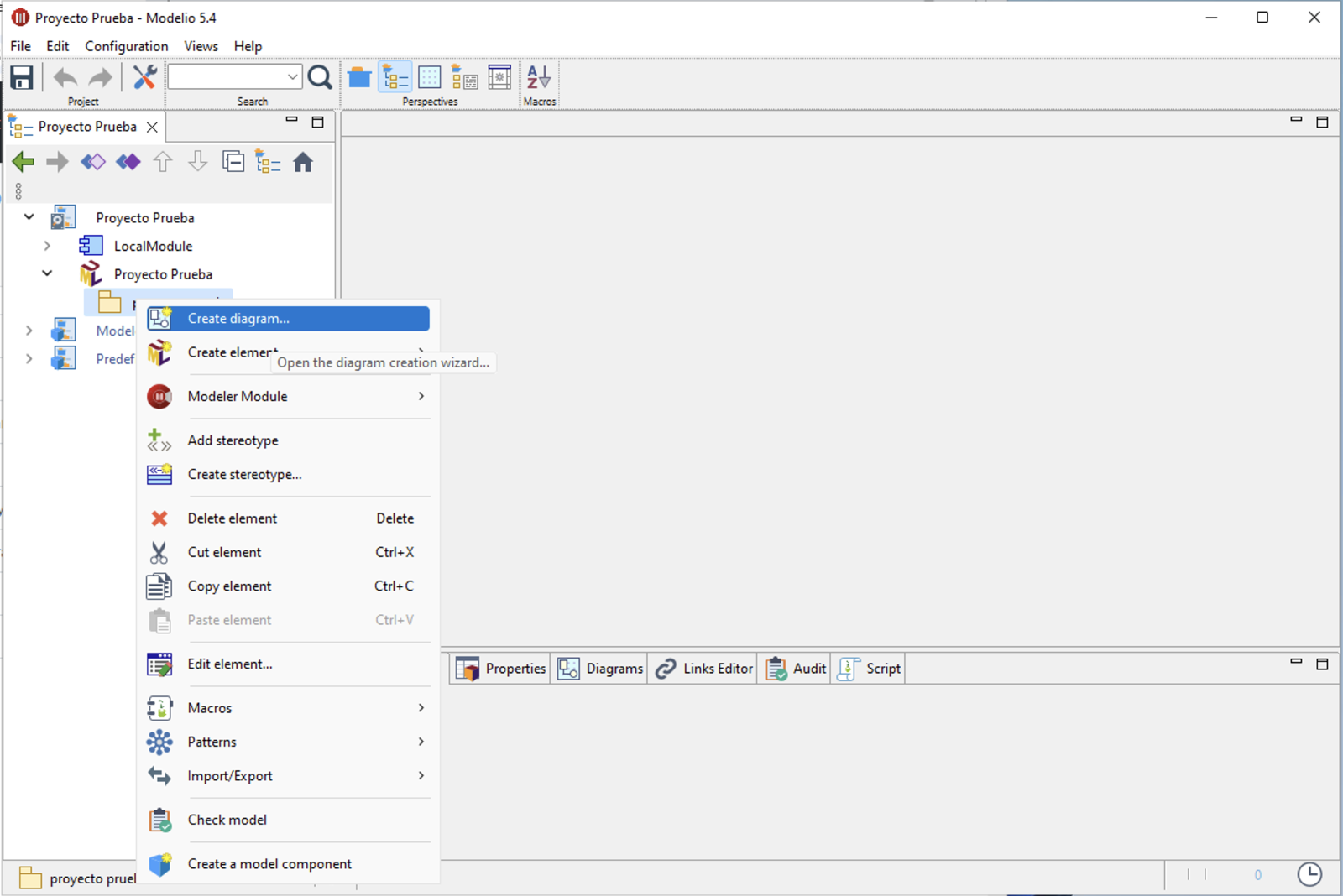The image size is (1343, 896).
Task: Collapse the inner Proyecto Prueba package
Action: tap(47, 273)
